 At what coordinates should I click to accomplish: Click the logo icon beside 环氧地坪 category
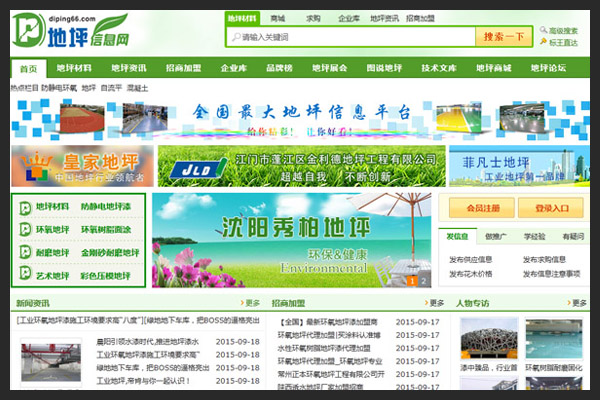click(25, 230)
